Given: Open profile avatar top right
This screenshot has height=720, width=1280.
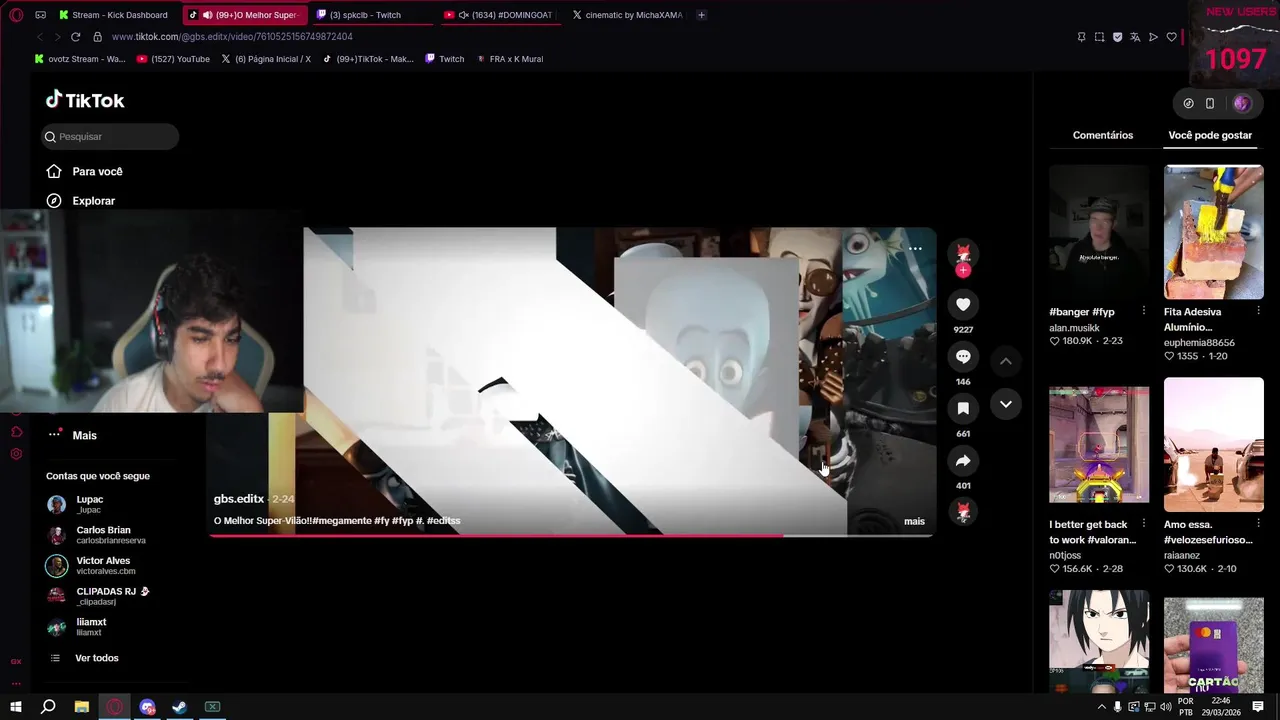Looking at the screenshot, I should click(1242, 103).
